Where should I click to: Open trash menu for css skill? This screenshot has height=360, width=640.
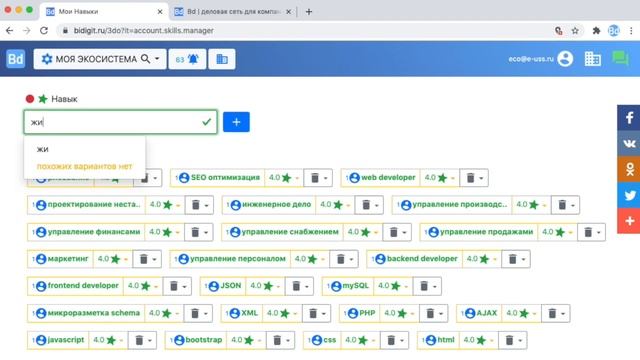pos(395,340)
